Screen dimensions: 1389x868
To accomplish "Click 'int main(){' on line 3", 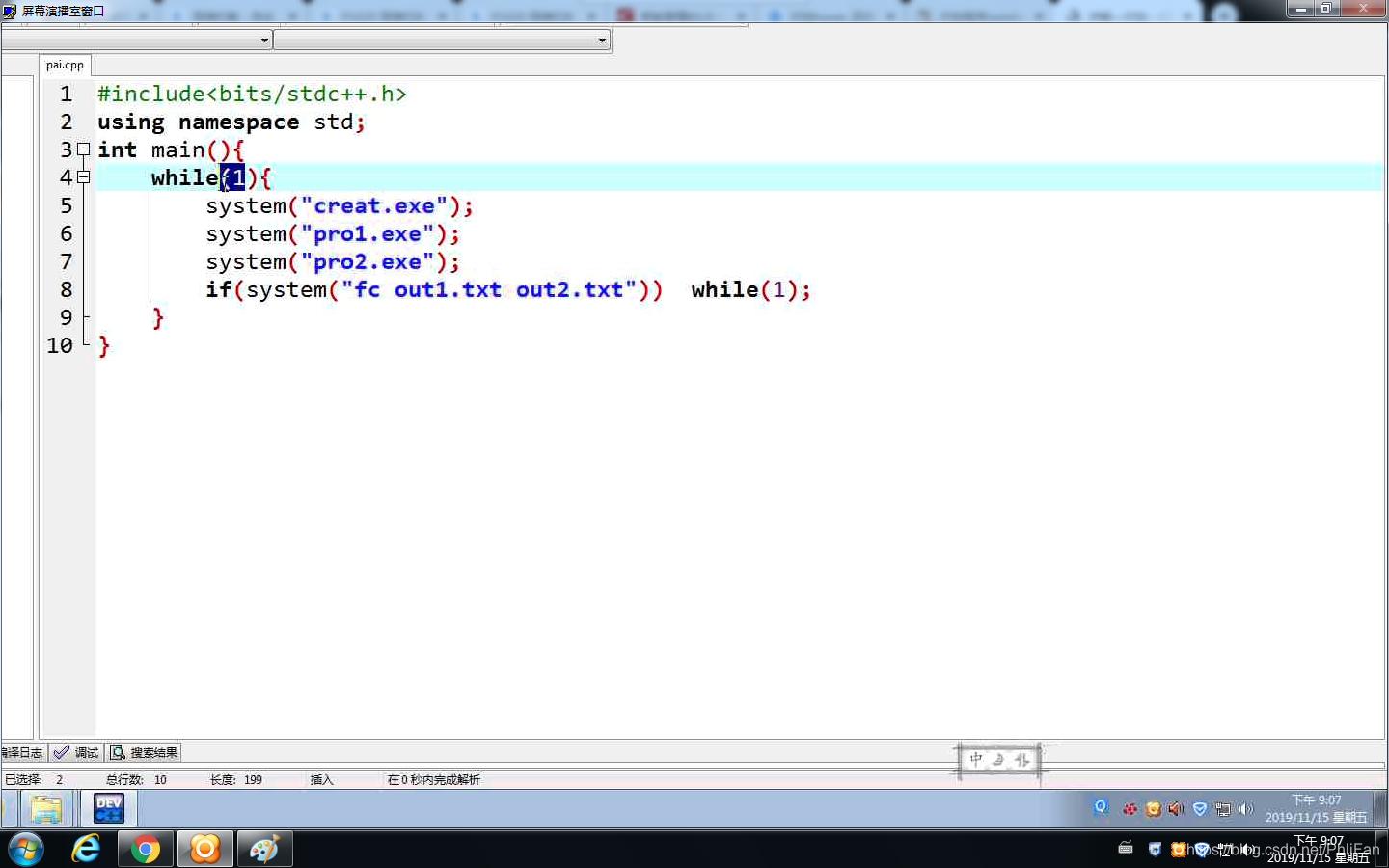I will click(x=171, y=149).
